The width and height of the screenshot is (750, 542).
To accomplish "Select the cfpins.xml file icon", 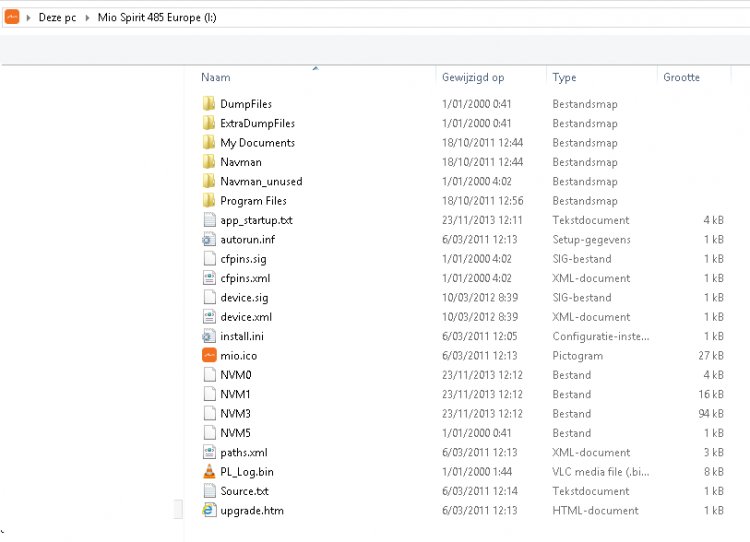I will pyautogui.click(x=209, y=278).
